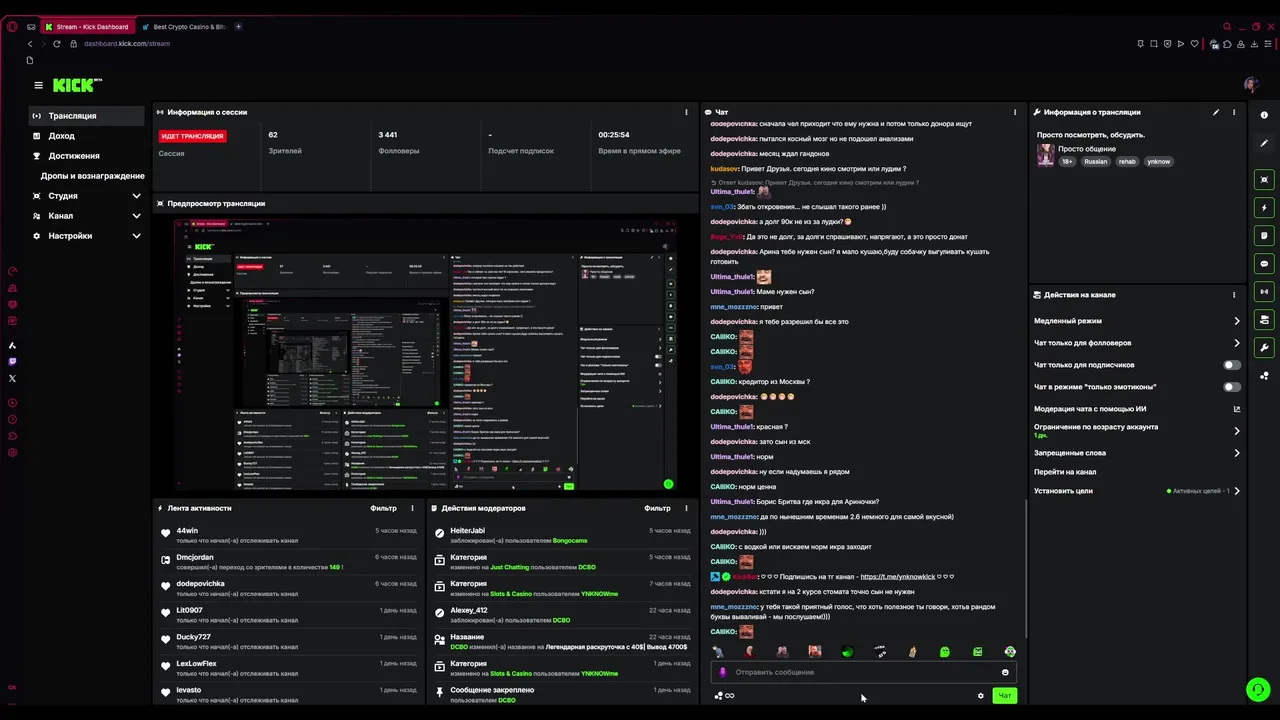Screen dimensions: 1280x720
Task: Select Дропы и вознаграждение in the sidebar
Action: [x=92, y=176]
